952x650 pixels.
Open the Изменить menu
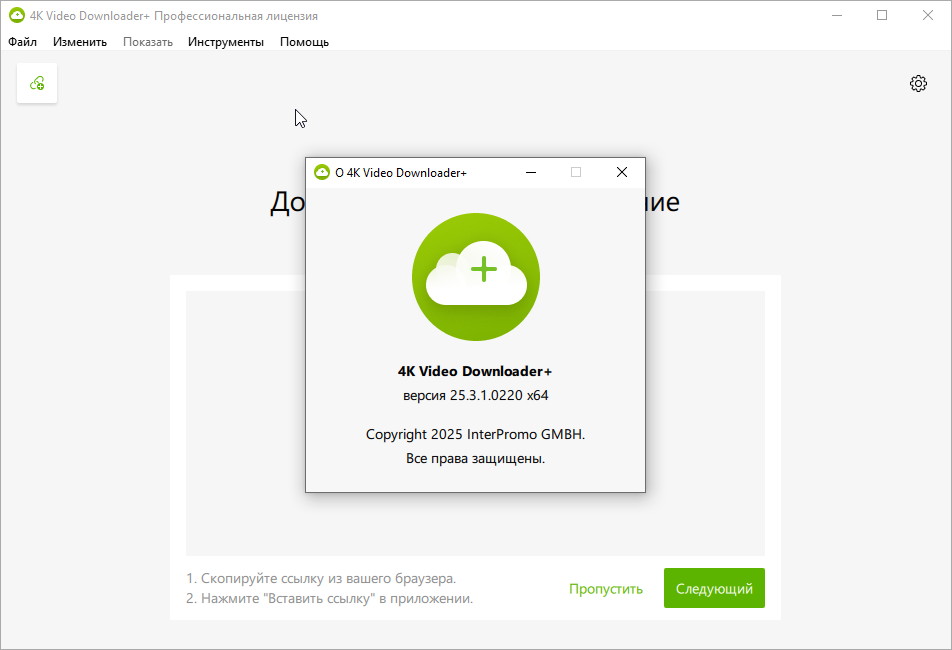tap(80, 42)
